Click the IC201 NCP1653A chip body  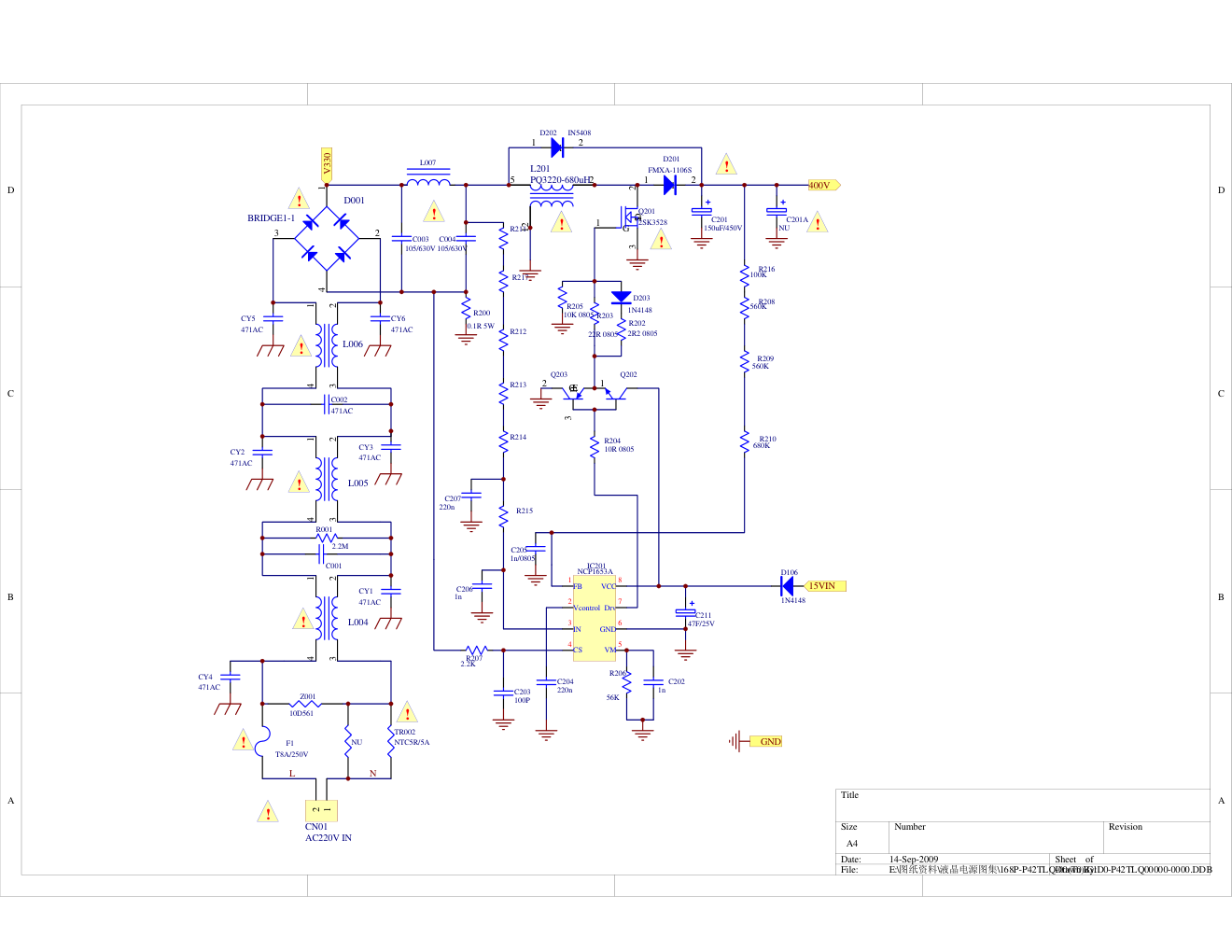(x=594, y=618)
